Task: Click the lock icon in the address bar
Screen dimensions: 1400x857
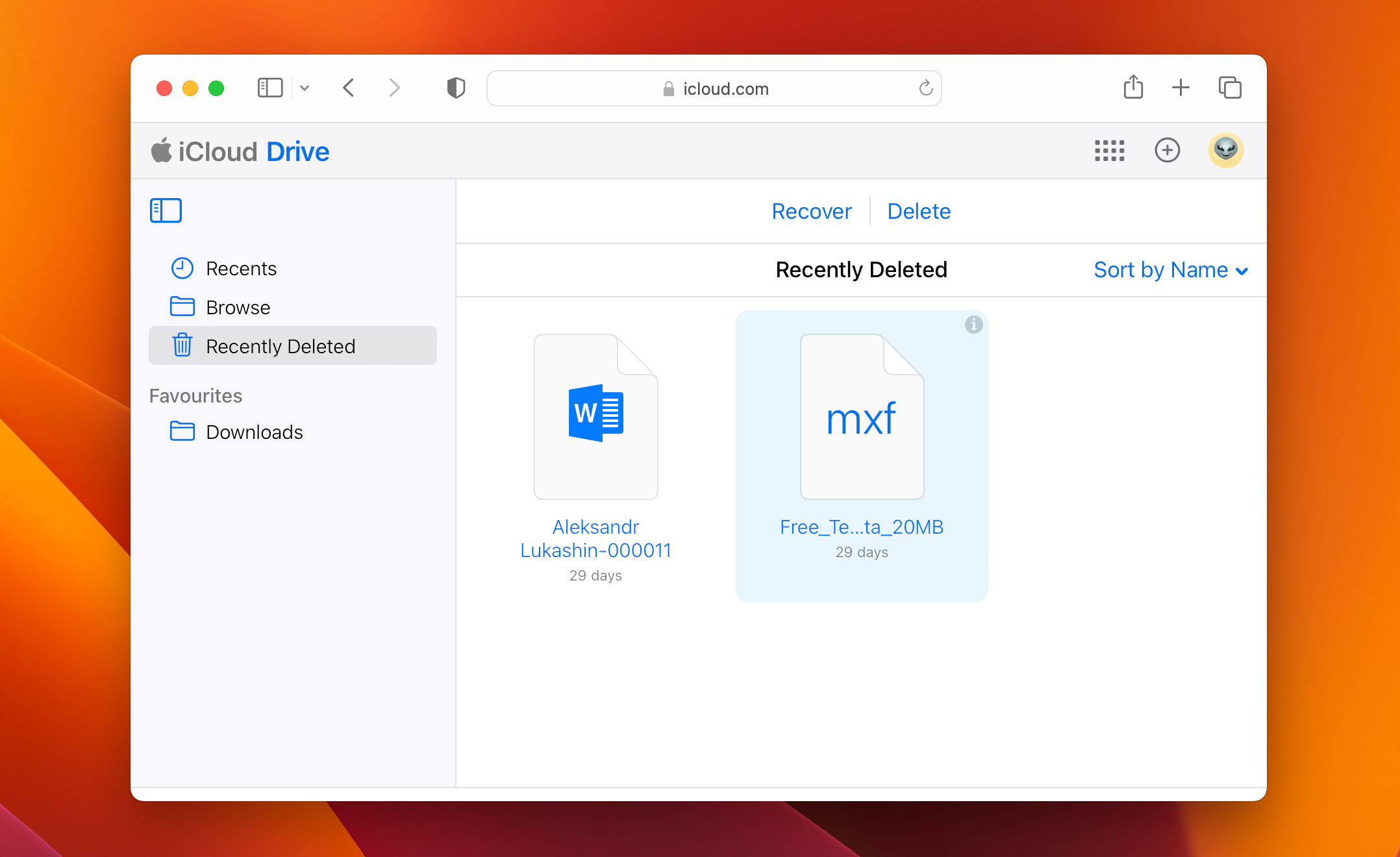Action: (x=668, y=88)
